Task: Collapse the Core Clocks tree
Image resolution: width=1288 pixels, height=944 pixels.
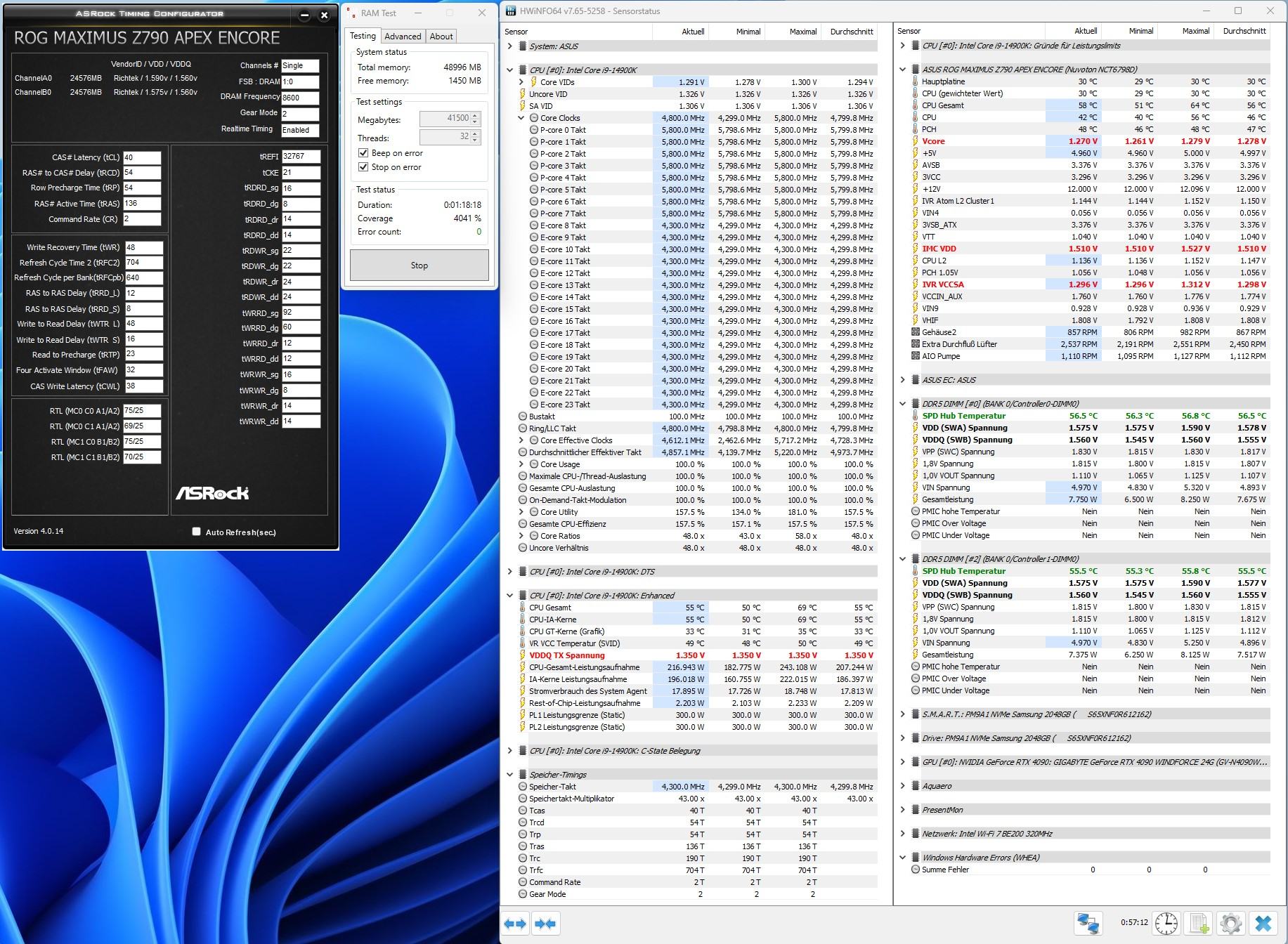Action: point(521,118)
